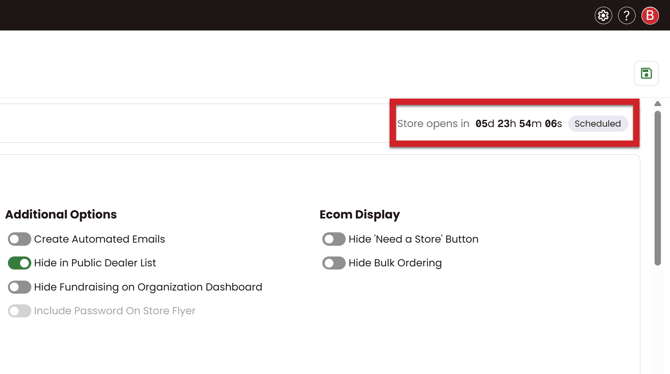Viewport: 670px width, 374px height.
Task: Click the 'Store opens in' label
Action: click(433, 124)
